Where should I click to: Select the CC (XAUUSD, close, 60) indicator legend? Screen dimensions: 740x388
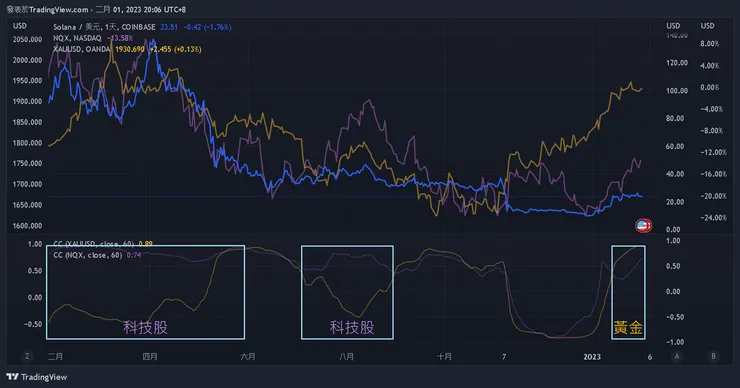tap(94, 244)
